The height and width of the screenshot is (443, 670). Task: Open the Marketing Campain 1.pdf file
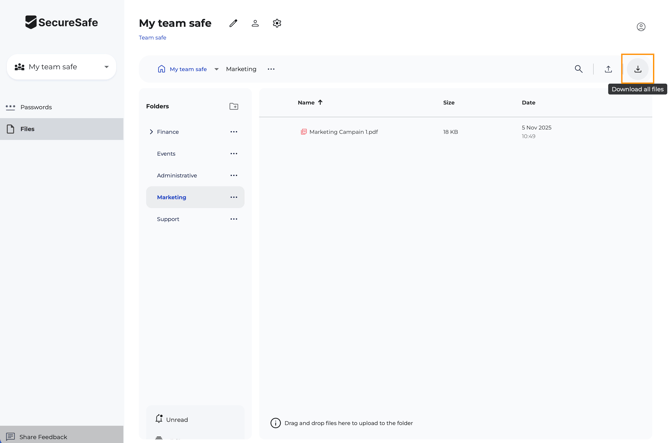tap(343, 132)
